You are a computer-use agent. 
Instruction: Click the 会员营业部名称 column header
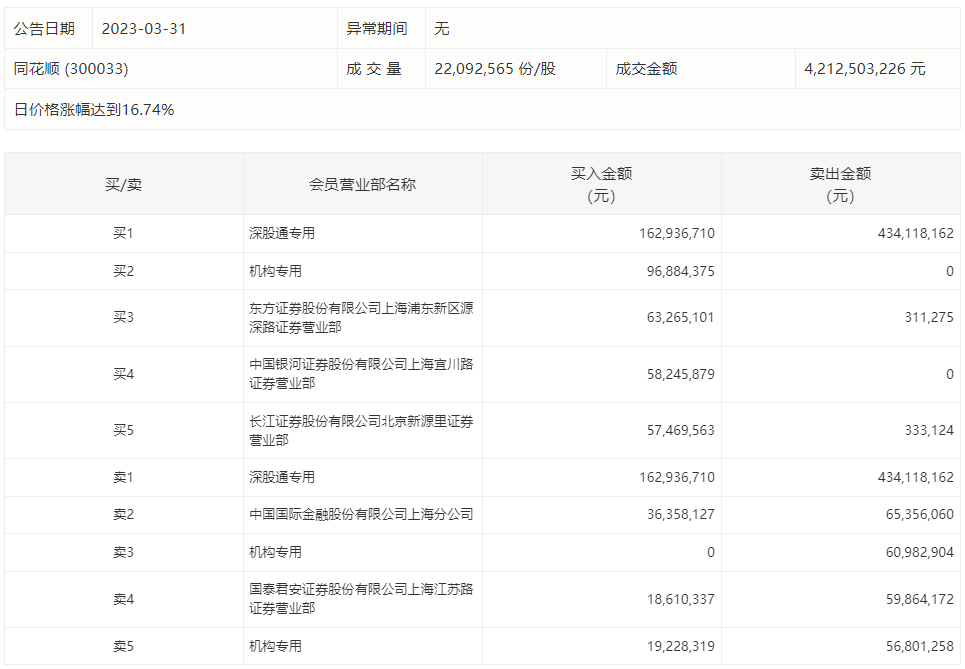(x=362, y=185)
